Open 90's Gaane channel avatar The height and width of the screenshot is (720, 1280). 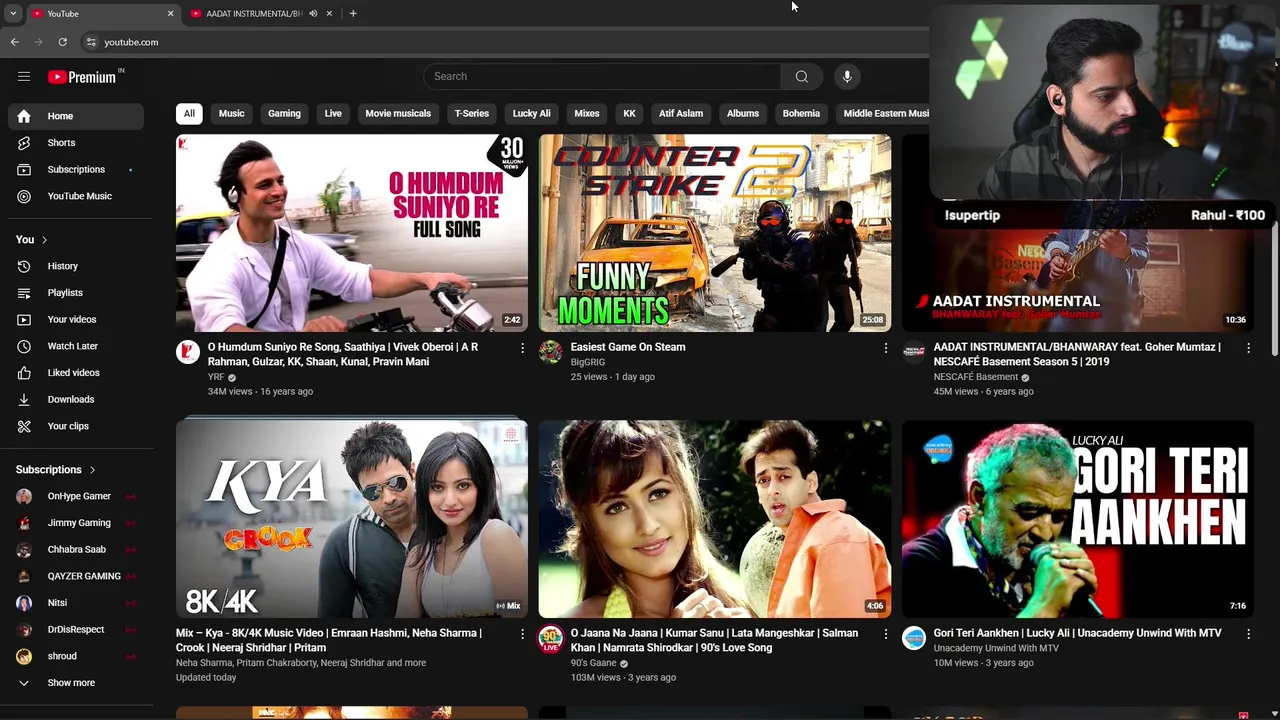551,637
